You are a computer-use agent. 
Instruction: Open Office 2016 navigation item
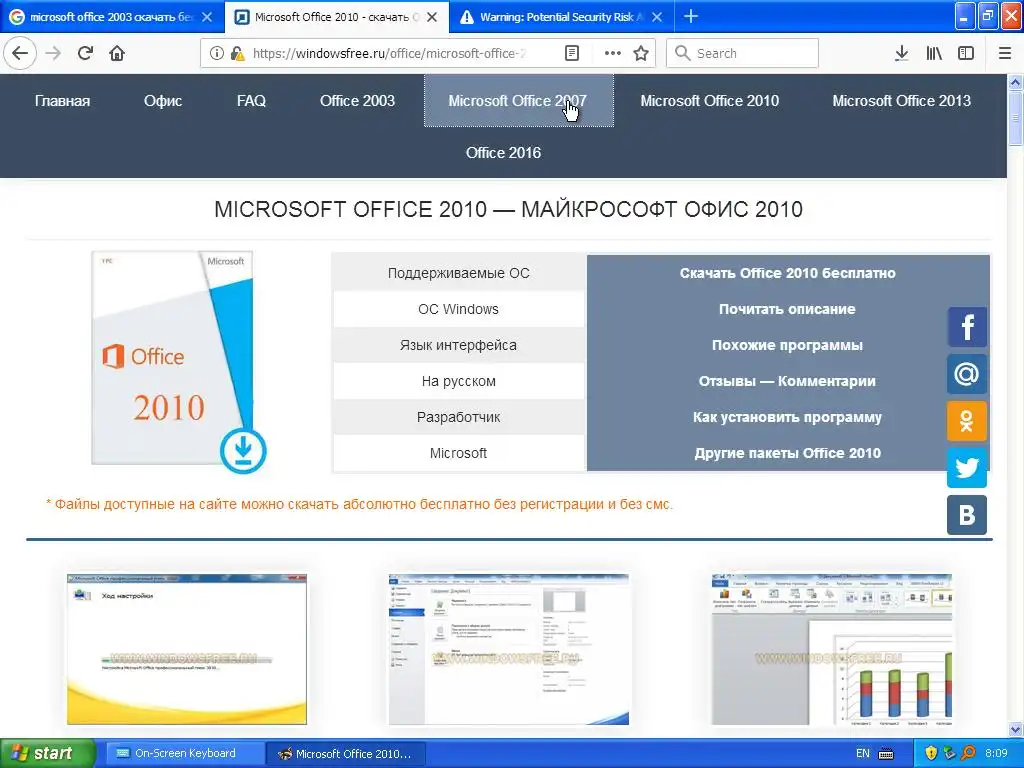click(x=503, y=152)
